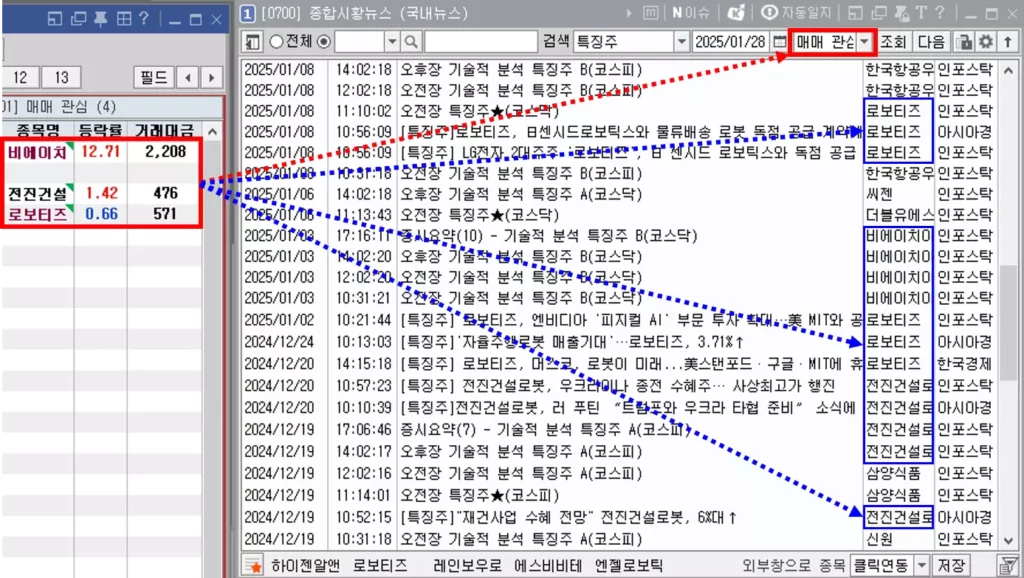1024x578 pixels.
Task: Click the 저장 button at bottom
Action: (952, 565)
